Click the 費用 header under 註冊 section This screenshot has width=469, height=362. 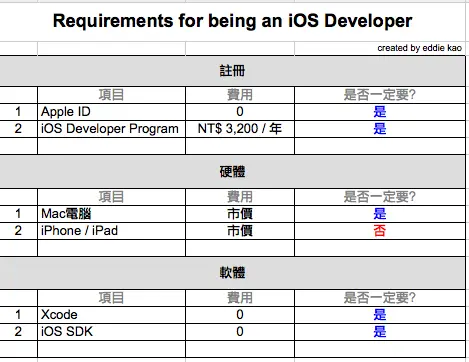tap(240, 95)
